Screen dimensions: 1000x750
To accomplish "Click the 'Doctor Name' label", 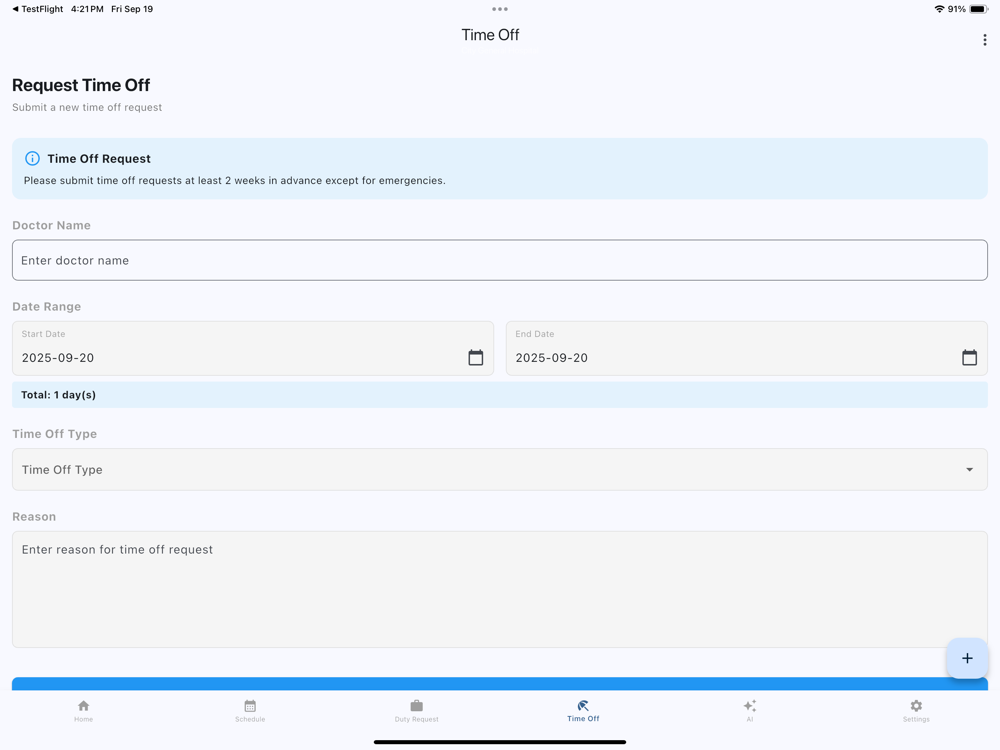I will coord(51,225).
